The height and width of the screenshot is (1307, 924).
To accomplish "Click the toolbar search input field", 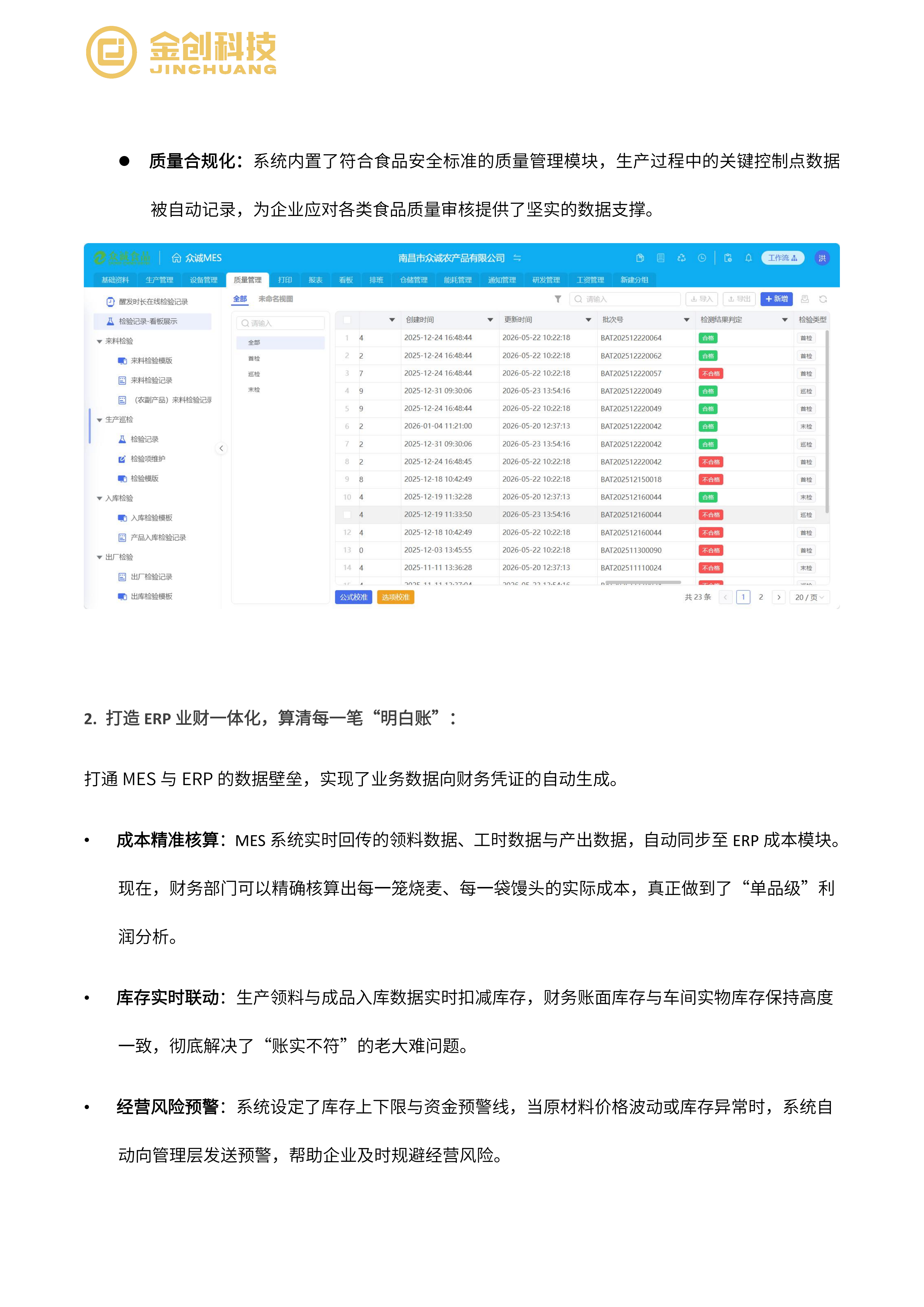I will [x=625, y=299].
